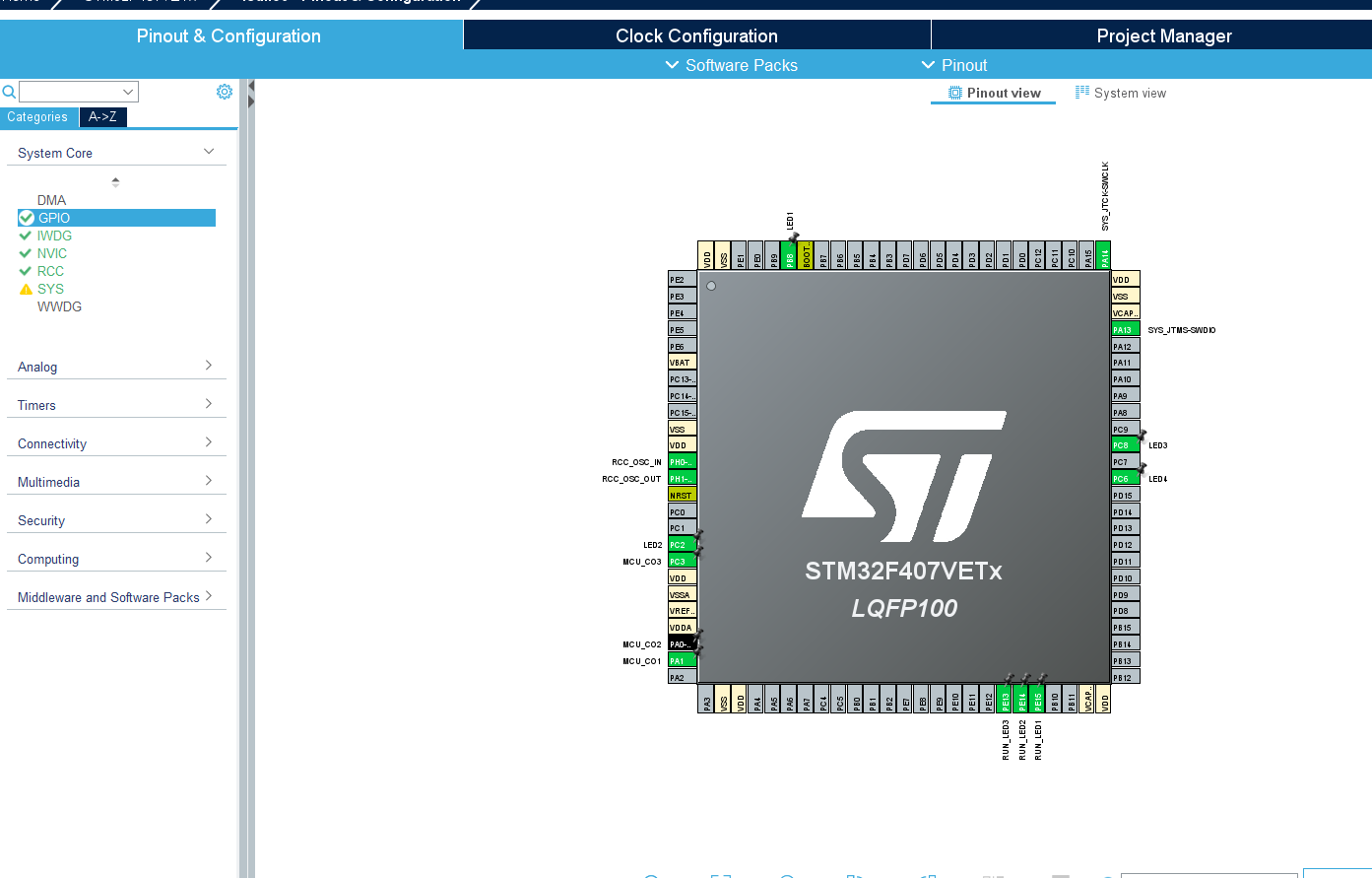This screenshot has height=878, width=1372.
Task: Click the search magnifier icon in left panel
Action: [9, 92]
